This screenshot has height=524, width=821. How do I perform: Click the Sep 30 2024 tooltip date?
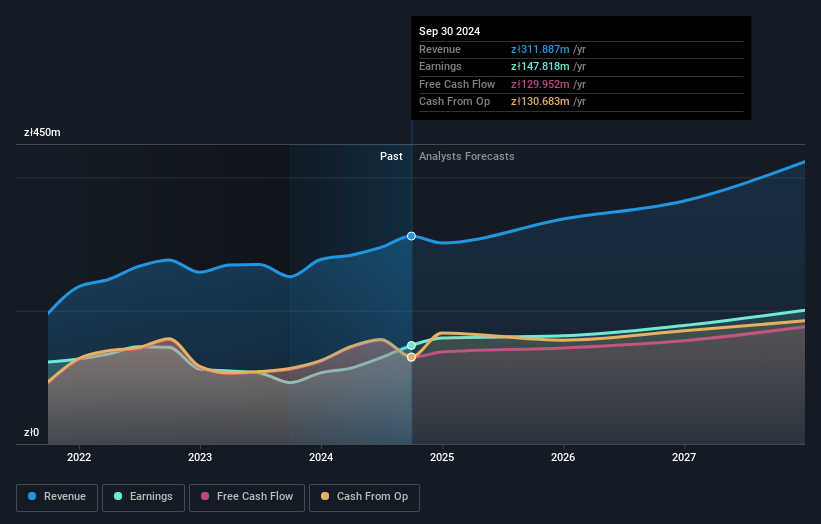[449, 31]
